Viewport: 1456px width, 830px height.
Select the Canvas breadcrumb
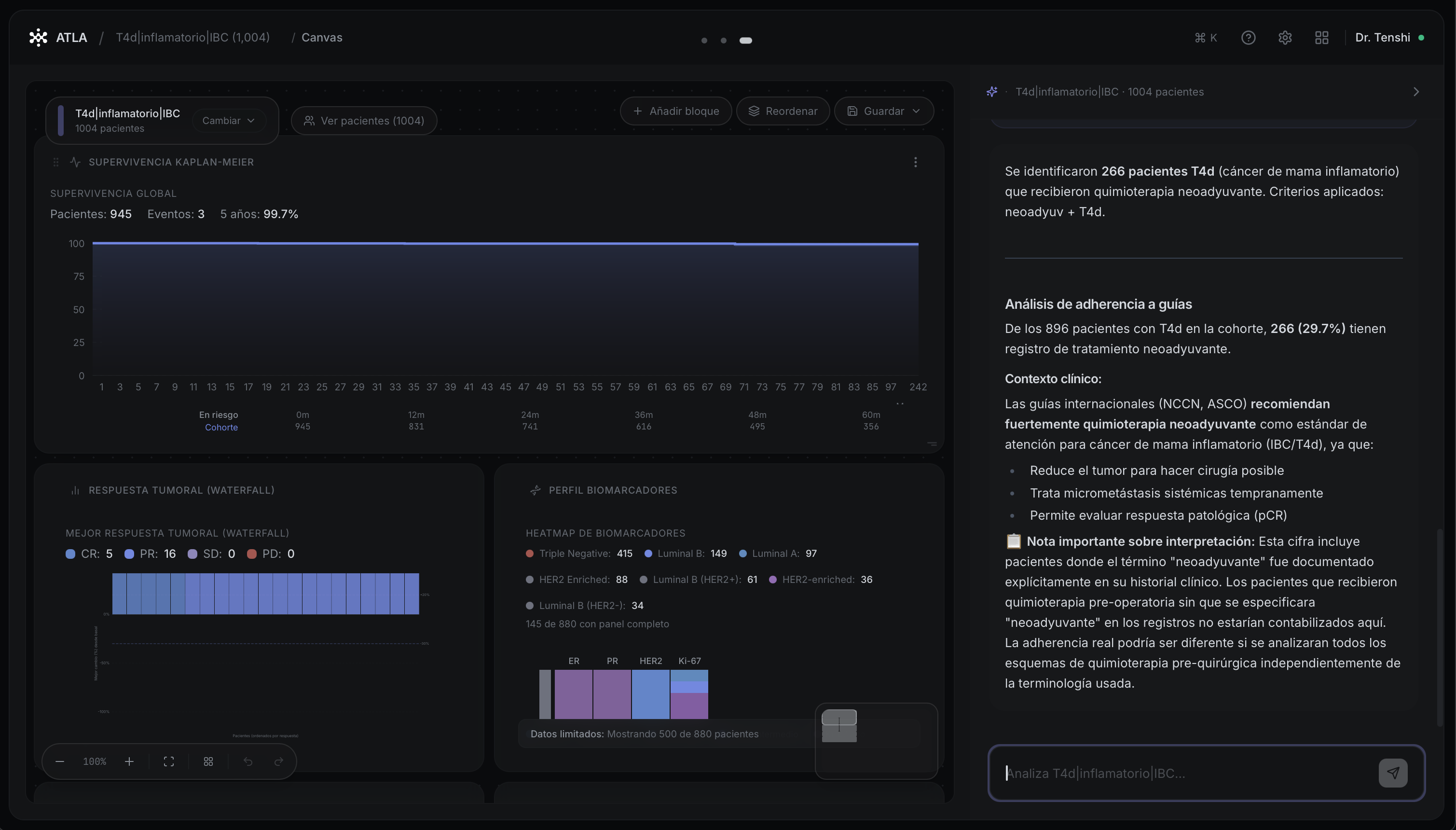(x=322, y=38)
